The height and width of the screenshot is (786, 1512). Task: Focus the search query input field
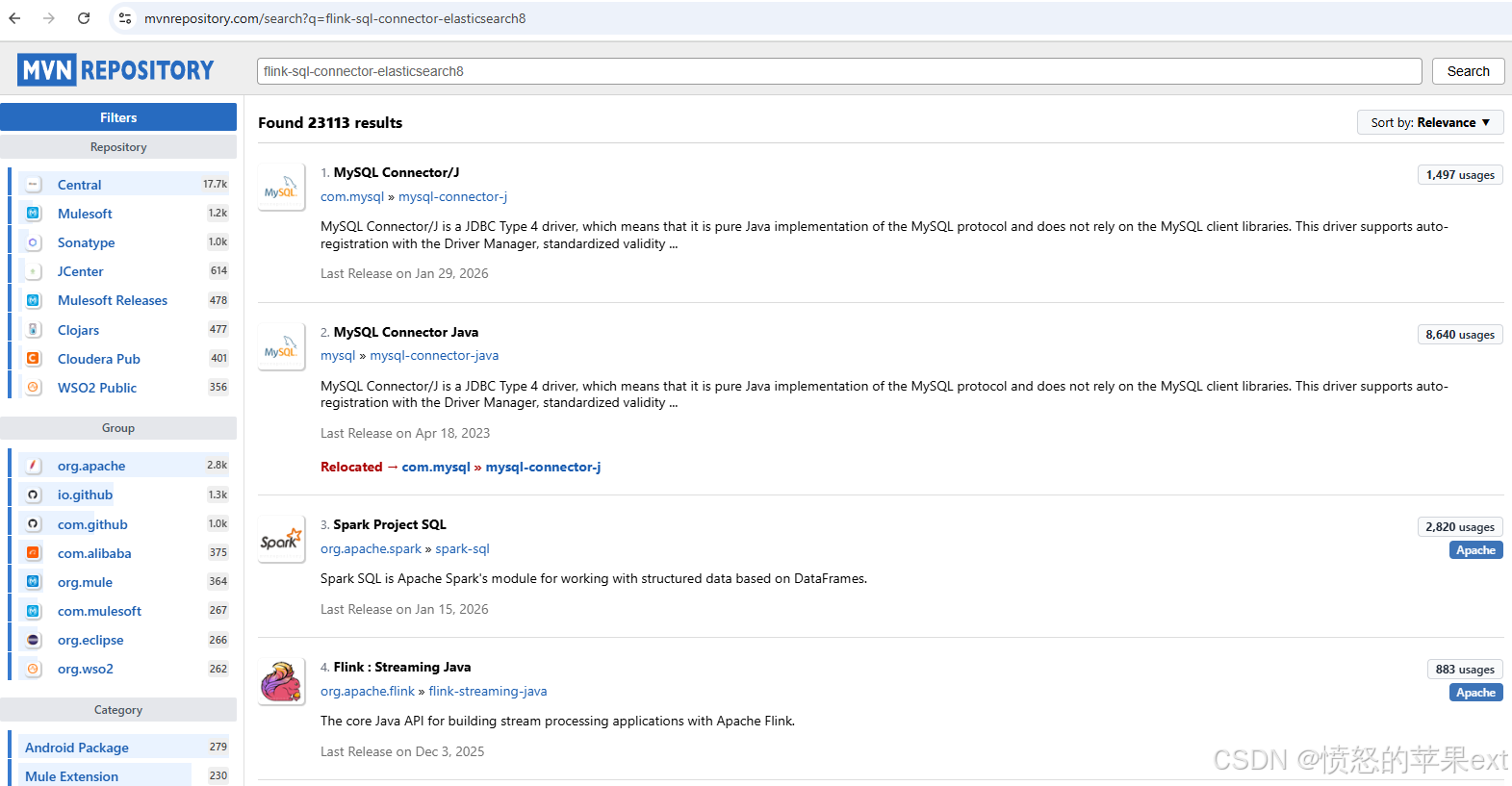839,71
